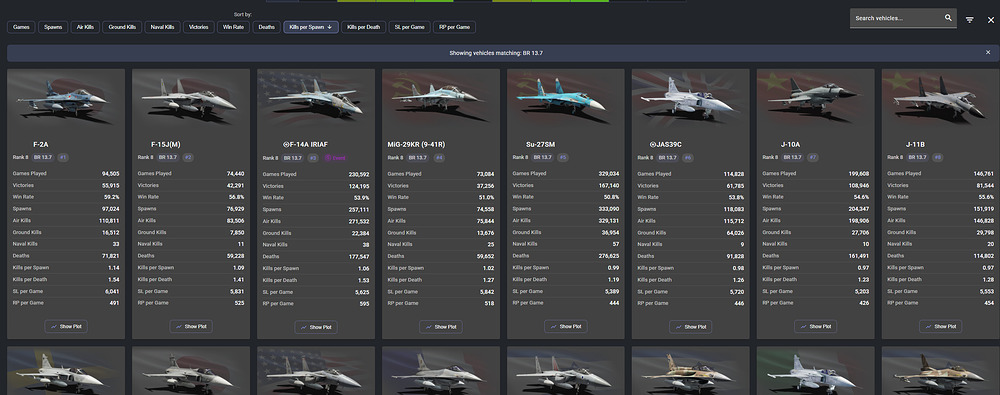
Task: Click the #6 badge on JAS39C
Action: (x=687, y=158)
